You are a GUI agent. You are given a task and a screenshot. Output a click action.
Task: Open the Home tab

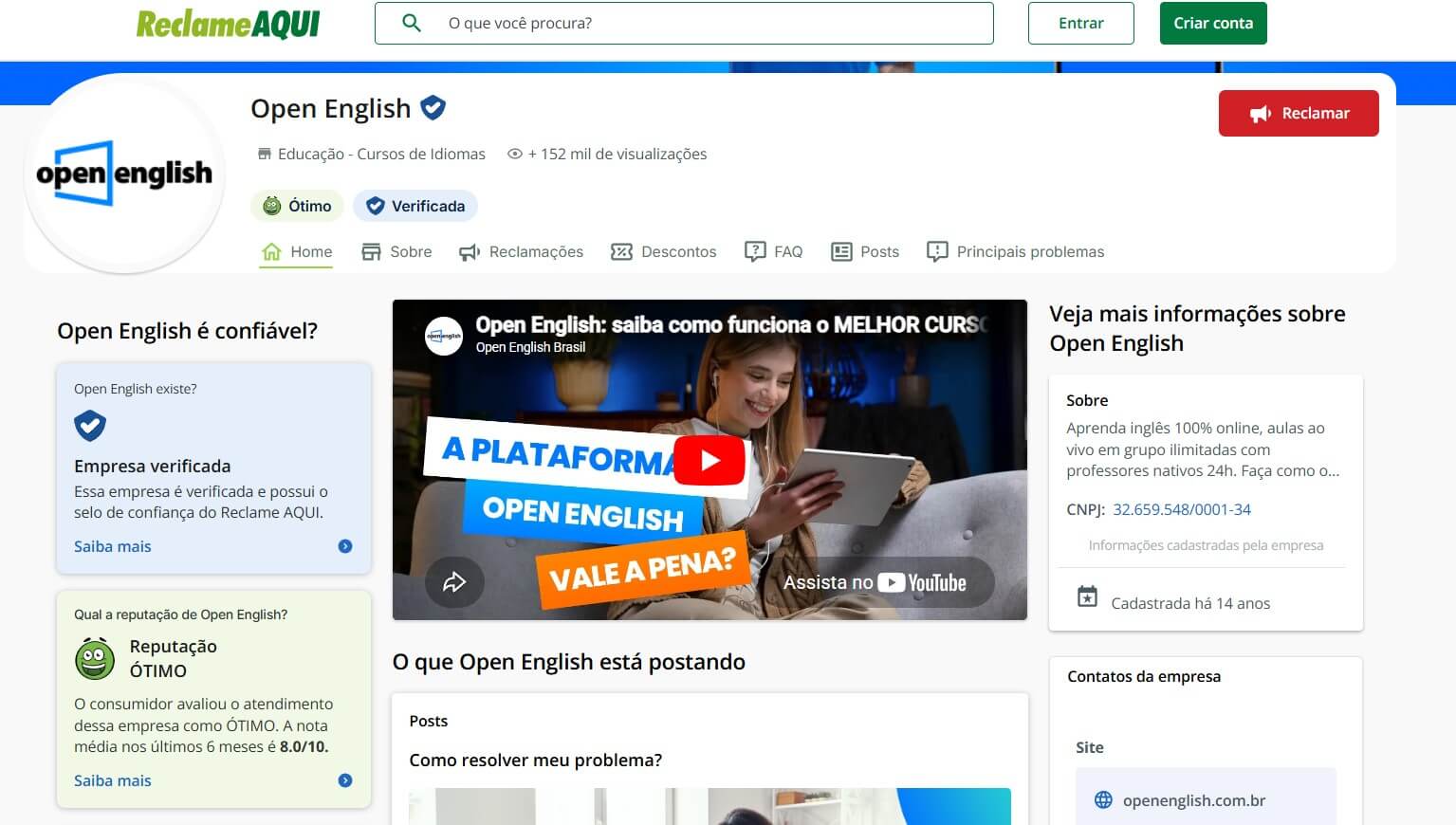coord(296,251)
